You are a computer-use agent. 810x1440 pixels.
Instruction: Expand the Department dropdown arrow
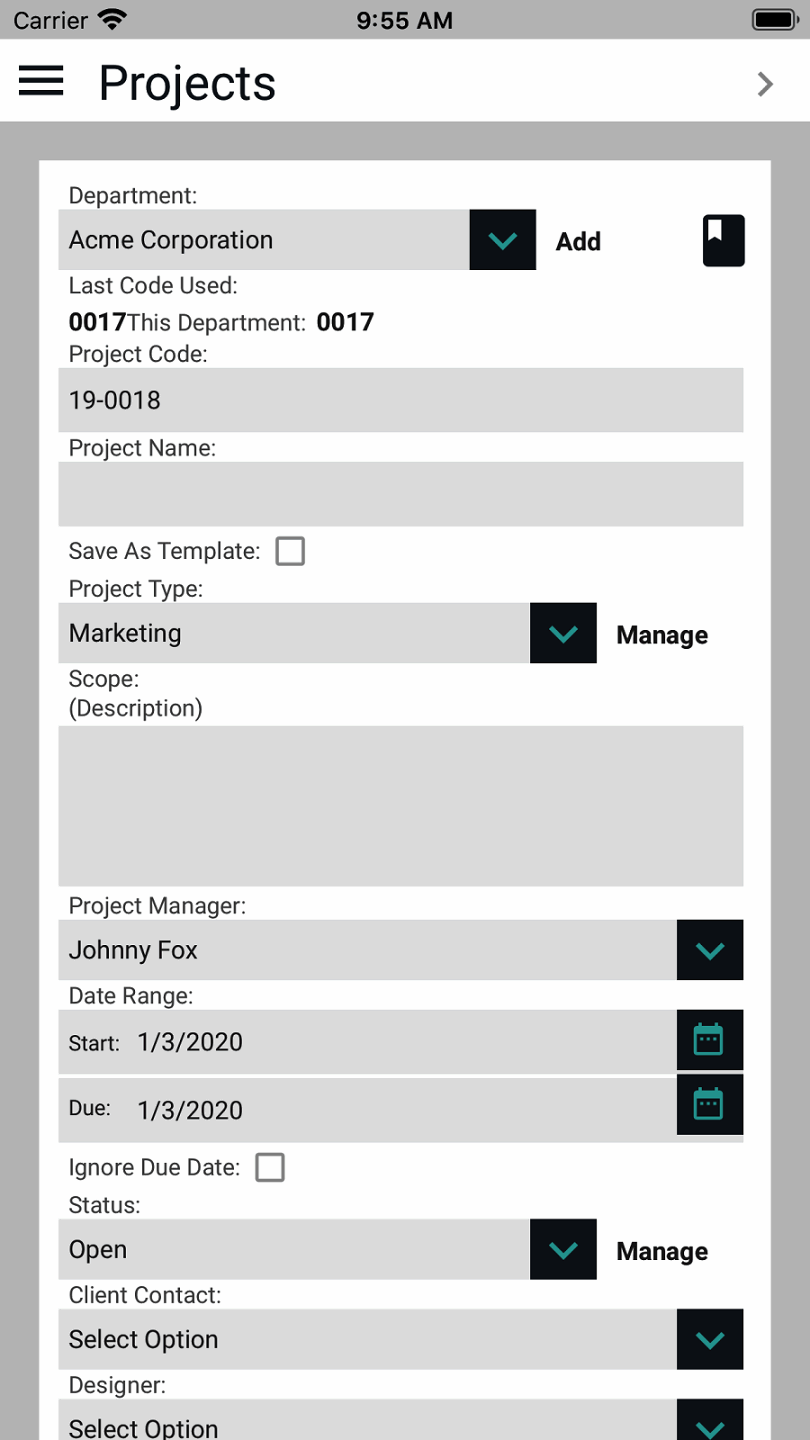[502, 240]
